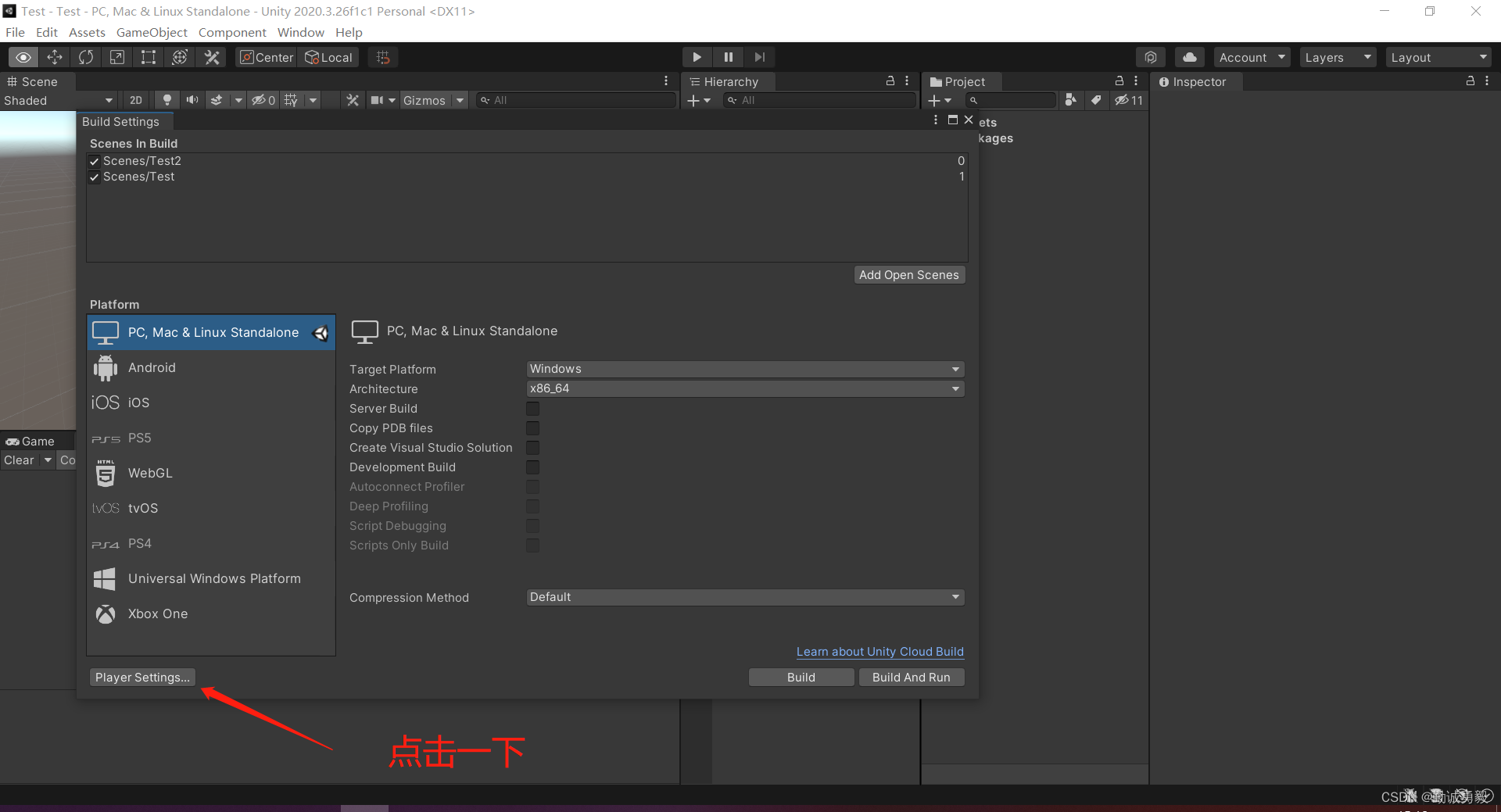Search by label in Project
1501x812 pixels.
point(1096,100)
